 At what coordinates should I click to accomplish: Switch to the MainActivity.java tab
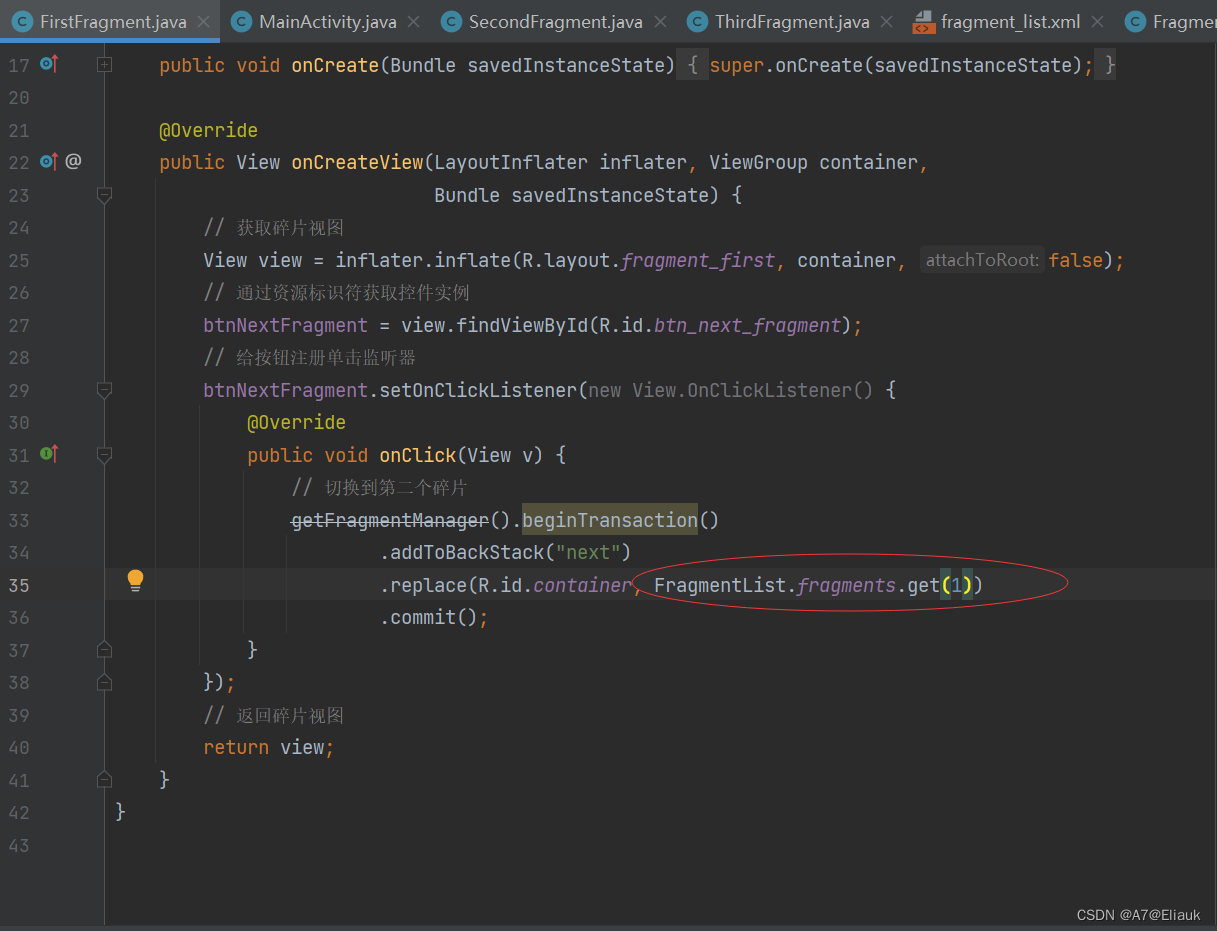pos(327,21)
